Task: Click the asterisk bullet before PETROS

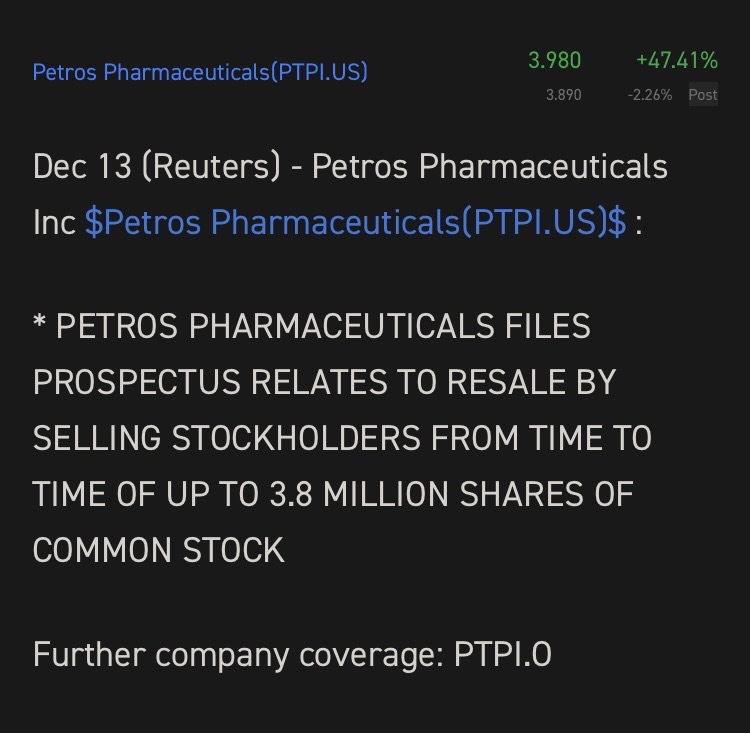Action: (39, 321)
